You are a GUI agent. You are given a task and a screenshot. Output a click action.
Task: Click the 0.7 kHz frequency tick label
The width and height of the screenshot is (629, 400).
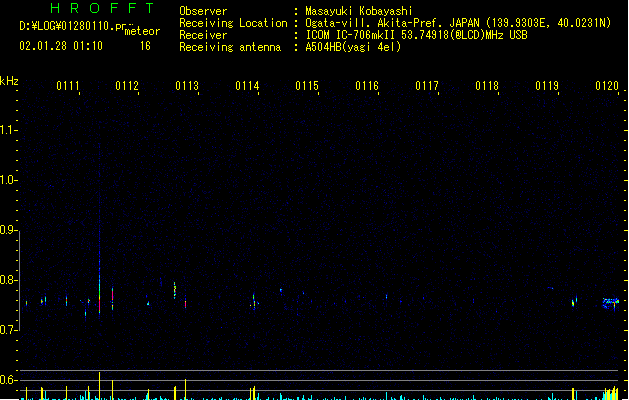point(8,330)
